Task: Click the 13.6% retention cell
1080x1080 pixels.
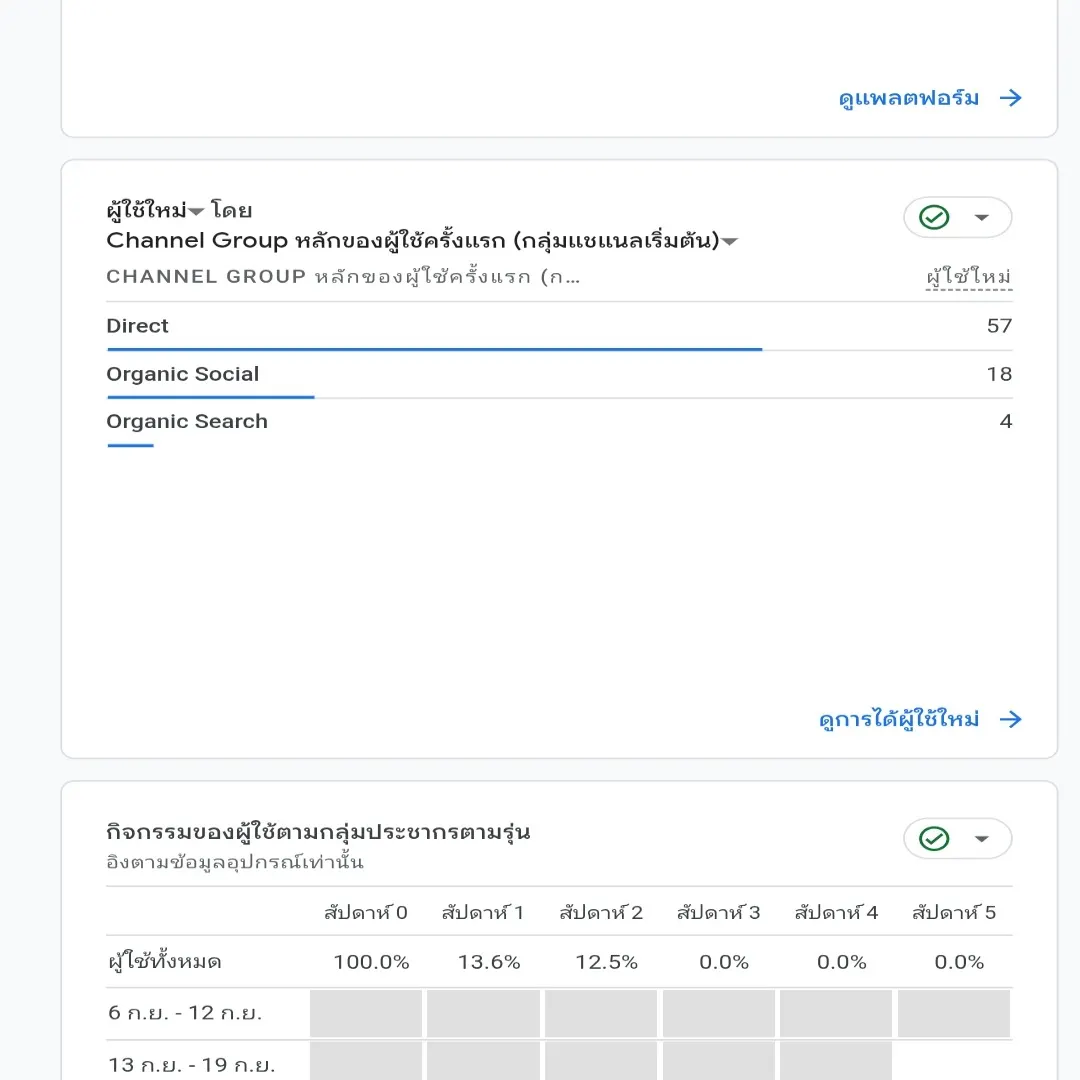Action: click(x=489, y=962)
